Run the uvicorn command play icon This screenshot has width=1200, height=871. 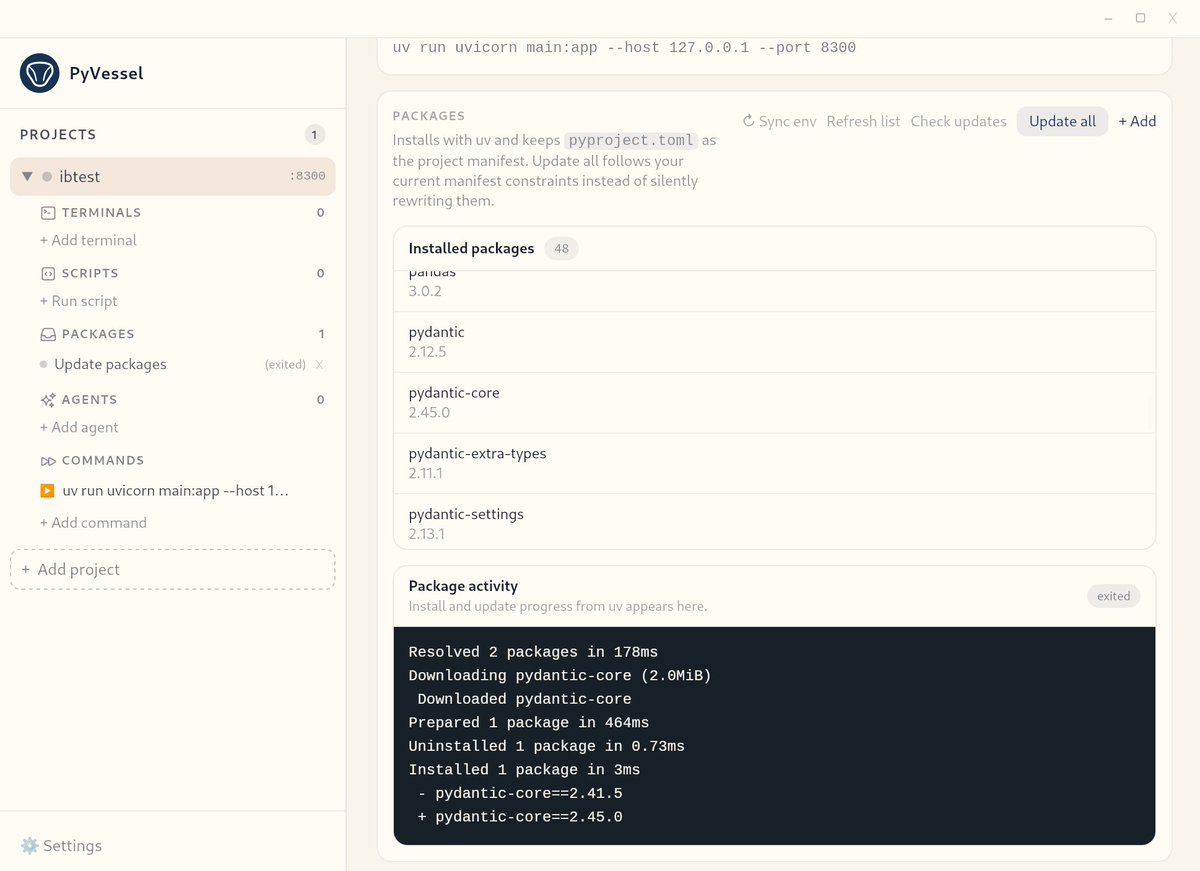click(x=47, y=491)
